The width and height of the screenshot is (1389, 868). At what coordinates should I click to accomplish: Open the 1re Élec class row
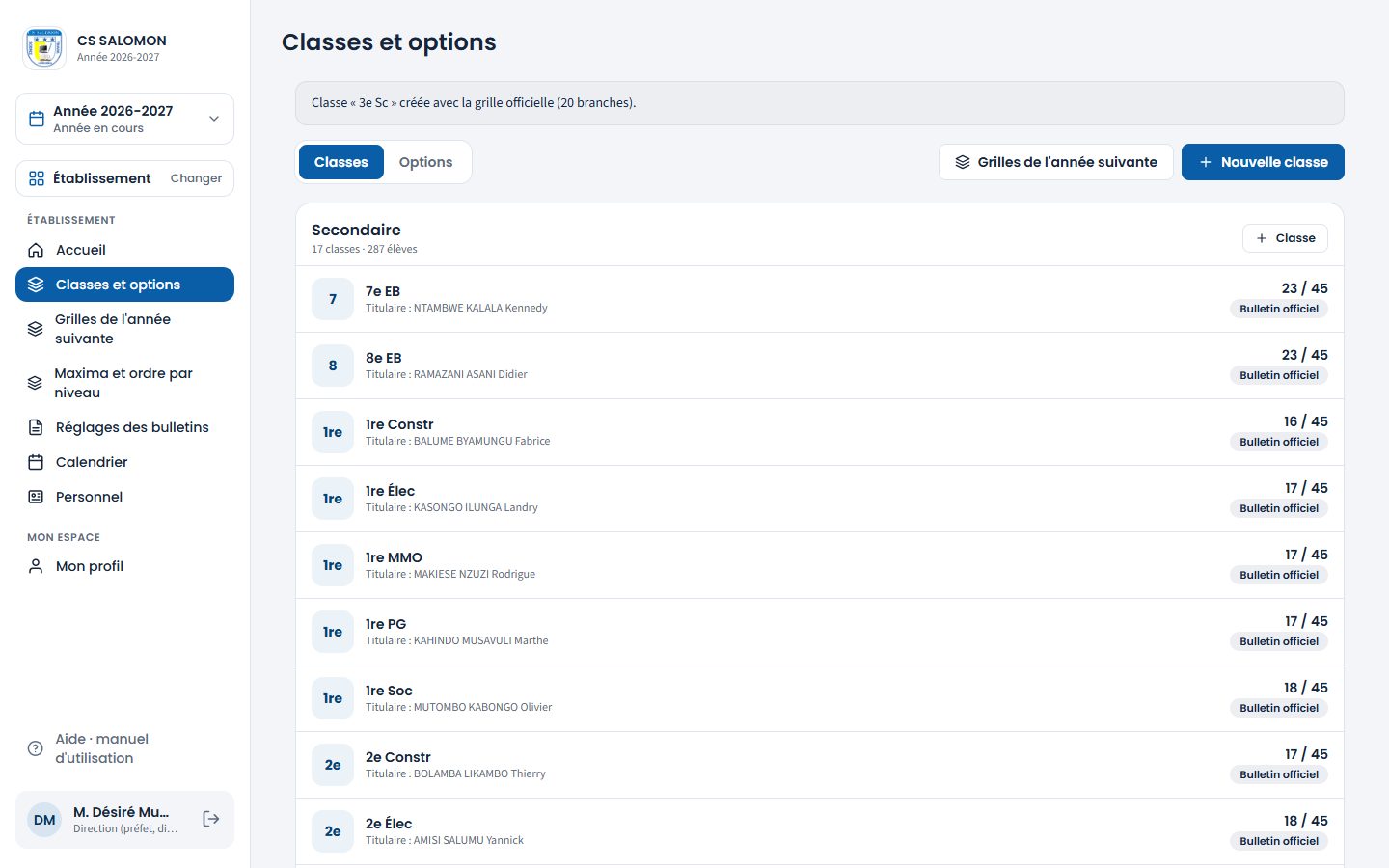point(820,499)
